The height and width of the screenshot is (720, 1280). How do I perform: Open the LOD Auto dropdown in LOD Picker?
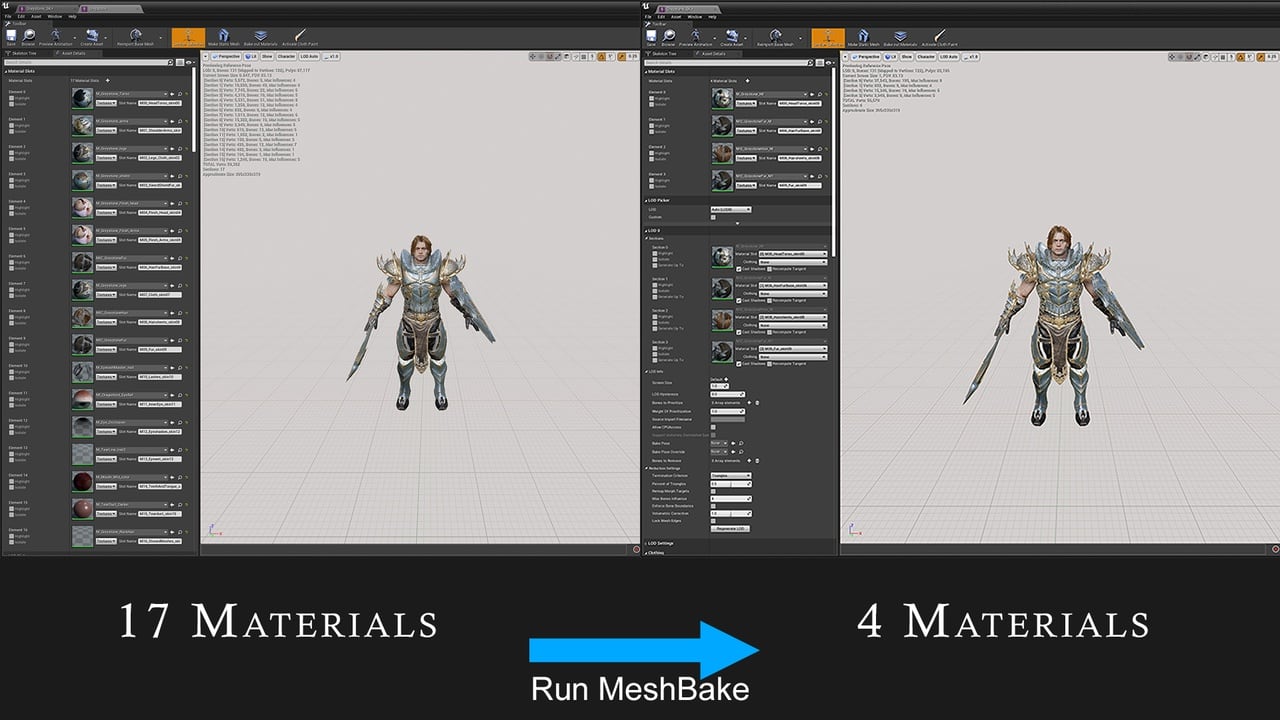(x=730, y=209)
